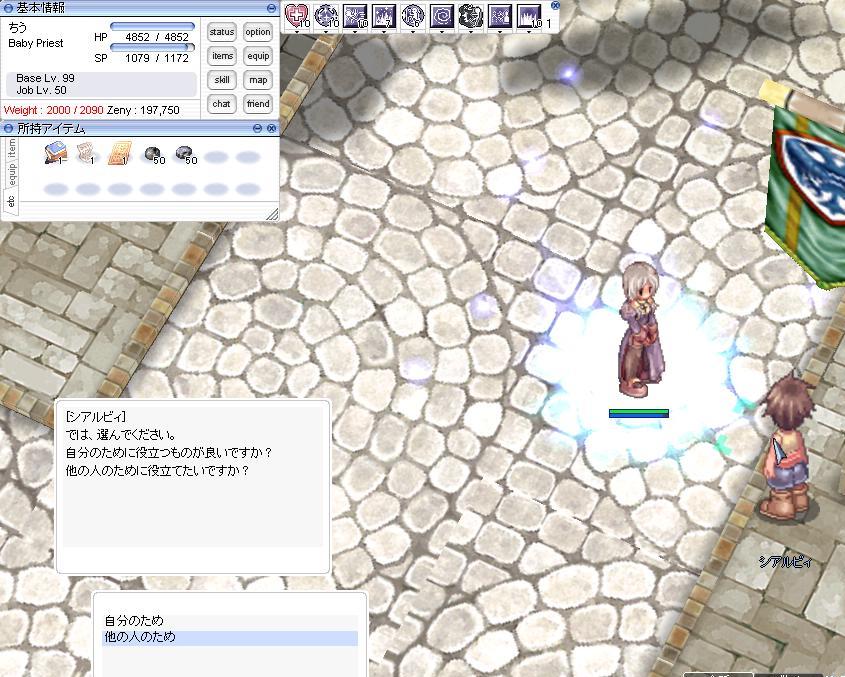Open the arrow beneath the Heal skill
Screen dimensions: 845x677
[296, 32]
